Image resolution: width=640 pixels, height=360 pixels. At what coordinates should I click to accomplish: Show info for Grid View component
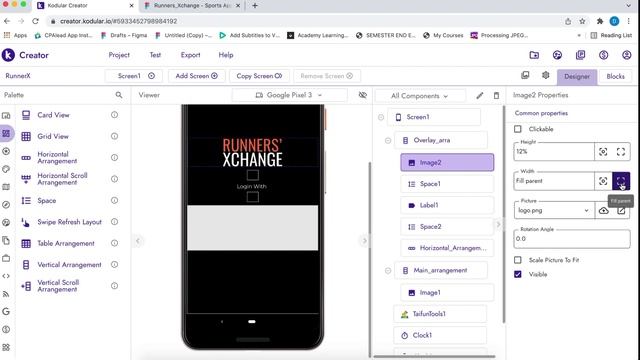[x=114, y=136]
